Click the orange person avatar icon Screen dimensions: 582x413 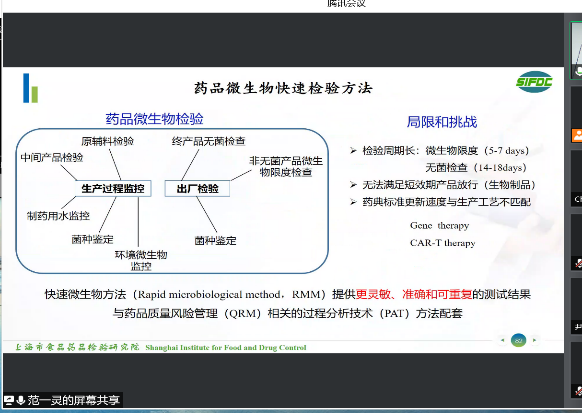(577, 135)
